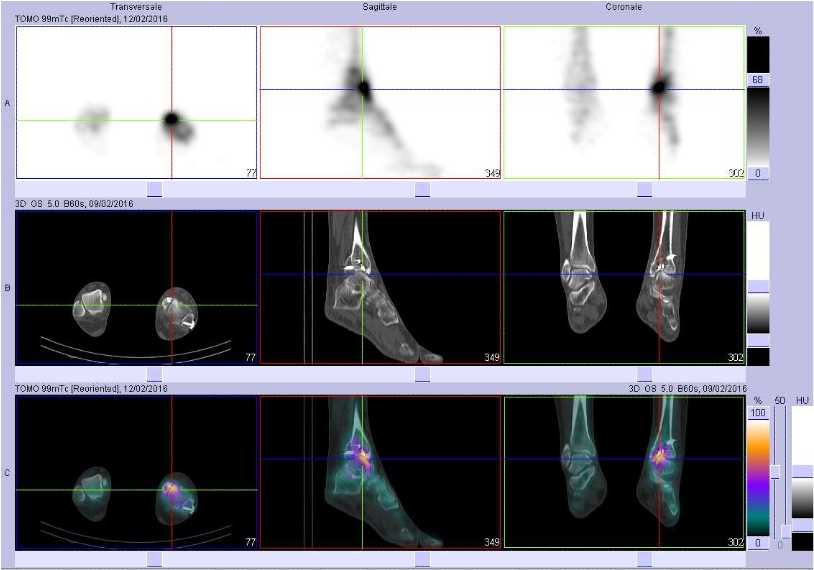
Task: Click the Coronale column header
Action: pyautogui.click(x=623, y=7)
